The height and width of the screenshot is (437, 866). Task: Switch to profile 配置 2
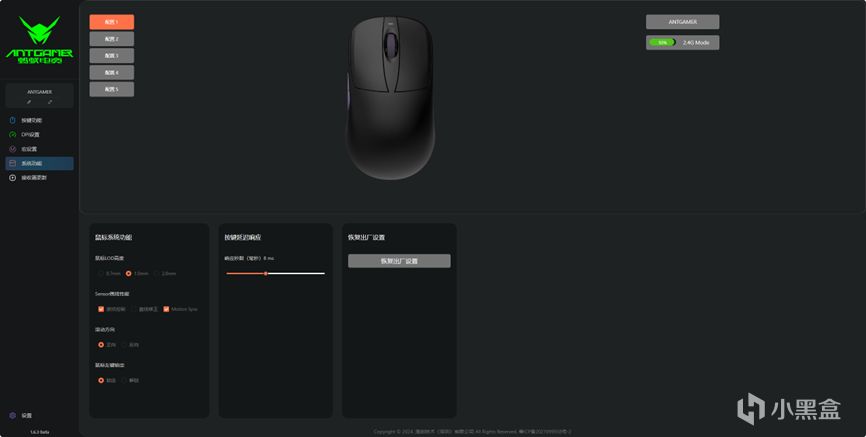(x=112, y=39)
